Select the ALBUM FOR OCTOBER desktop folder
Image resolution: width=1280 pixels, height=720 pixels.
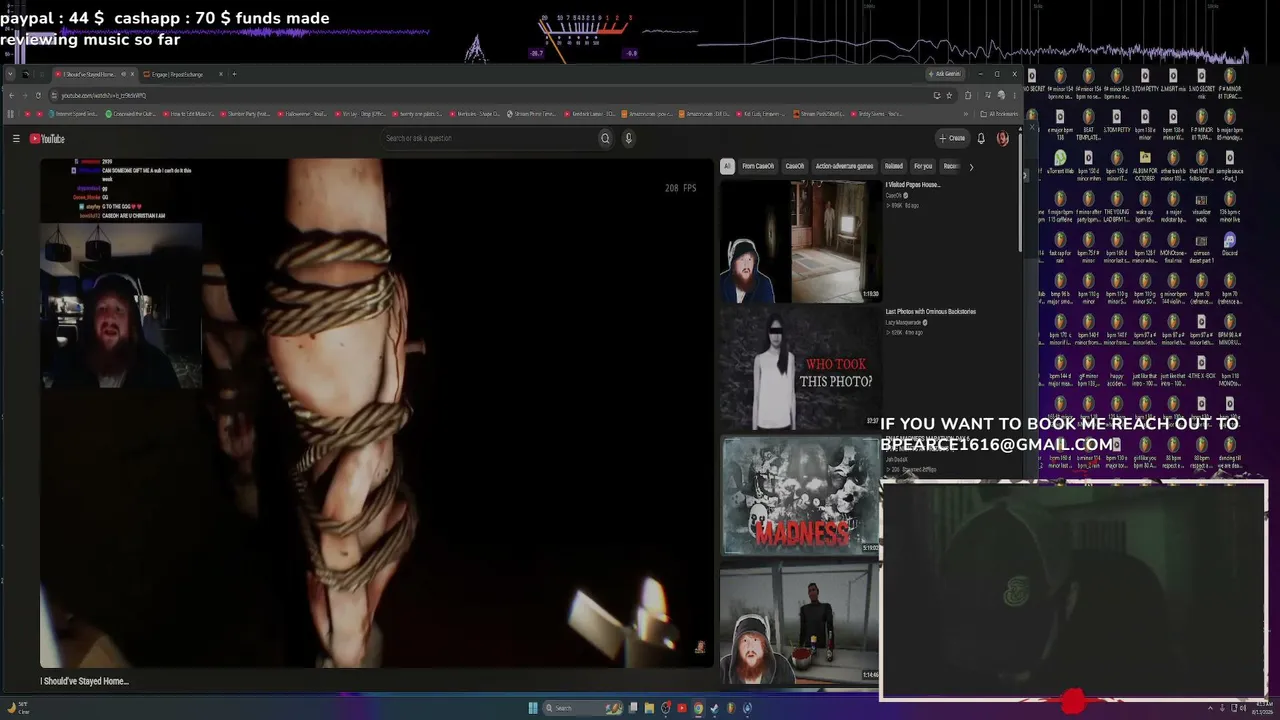coord(1145,163)
